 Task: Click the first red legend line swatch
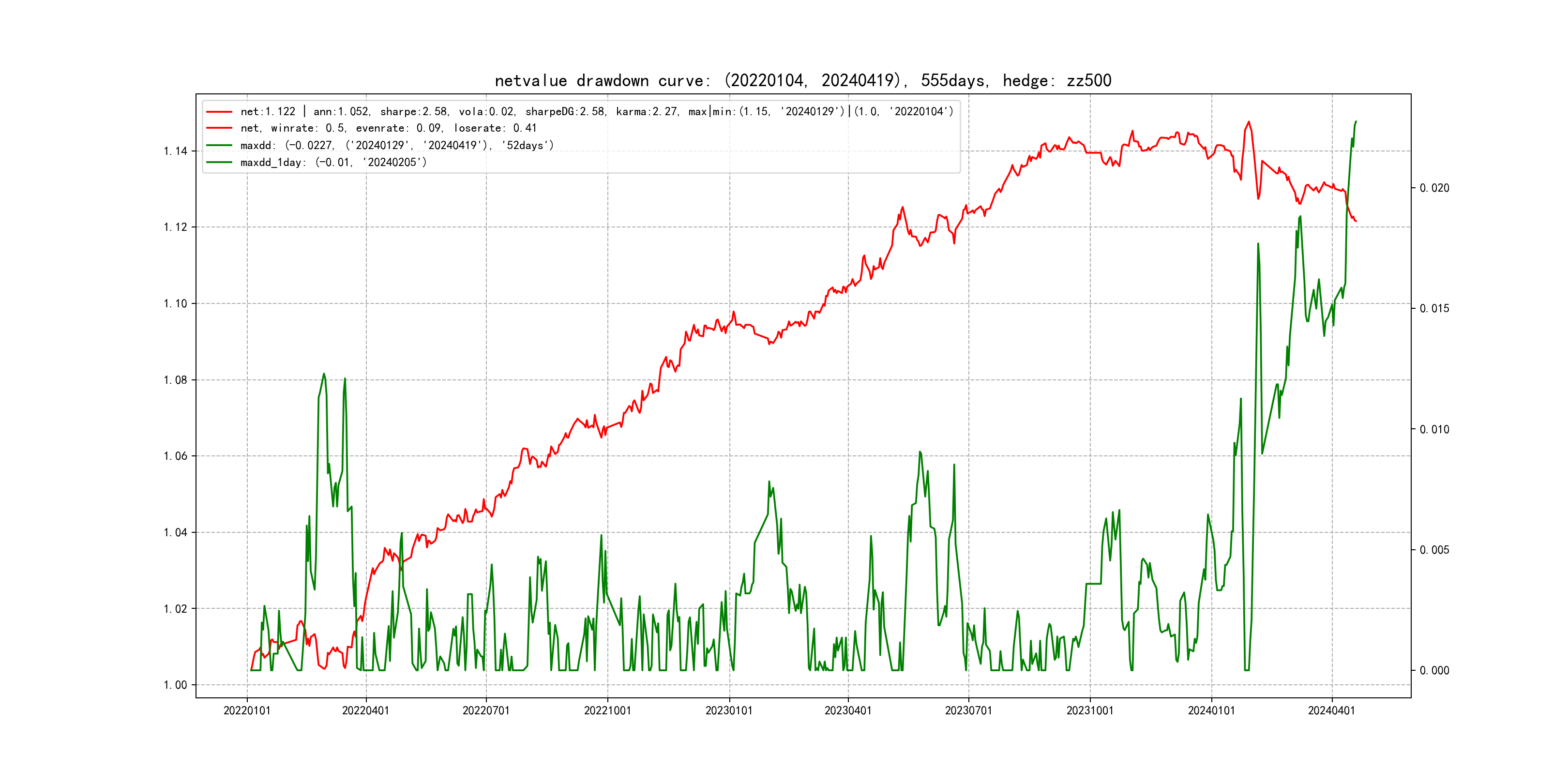[219, 111]
